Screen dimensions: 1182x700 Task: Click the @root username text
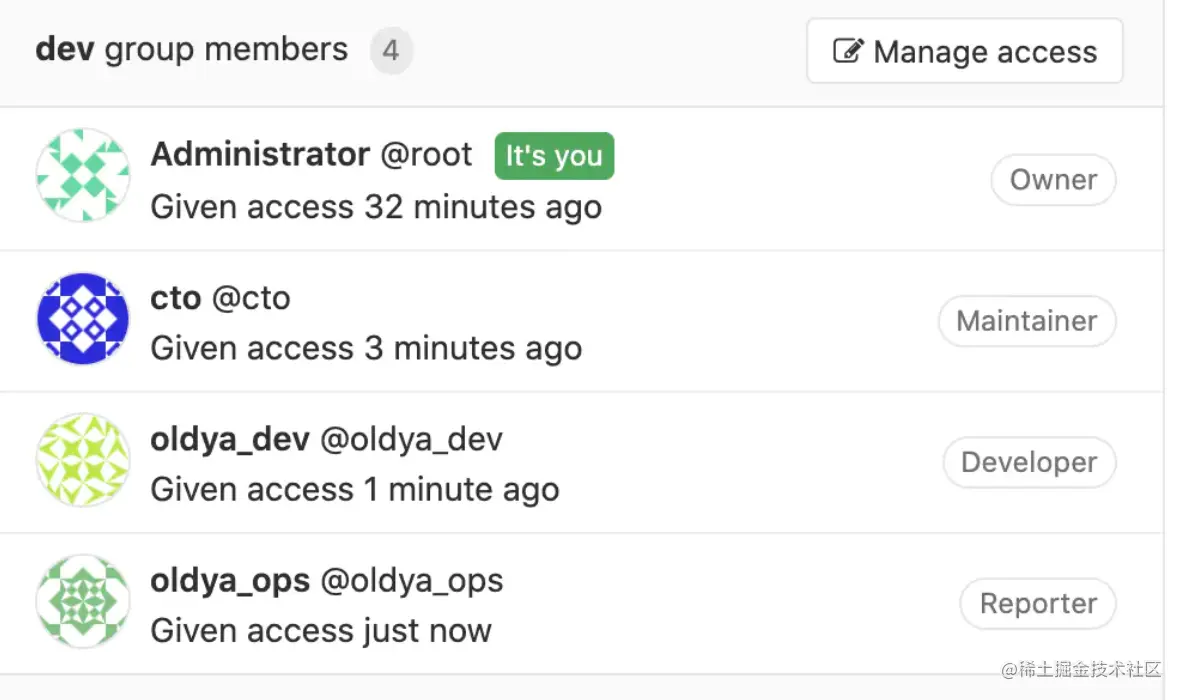tap(426, 154)
